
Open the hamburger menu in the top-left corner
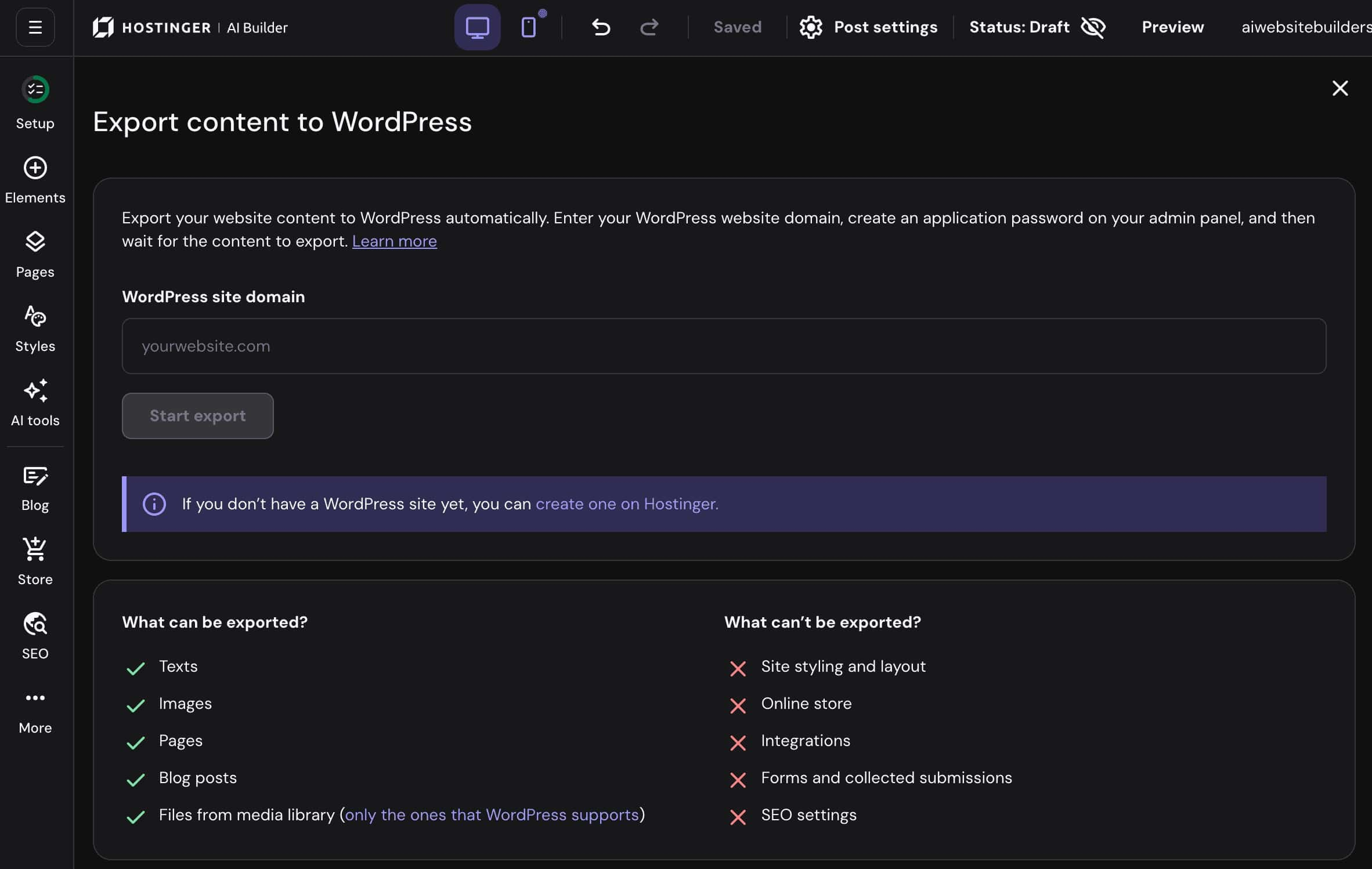pyautogui.click(x=35, y=27)
